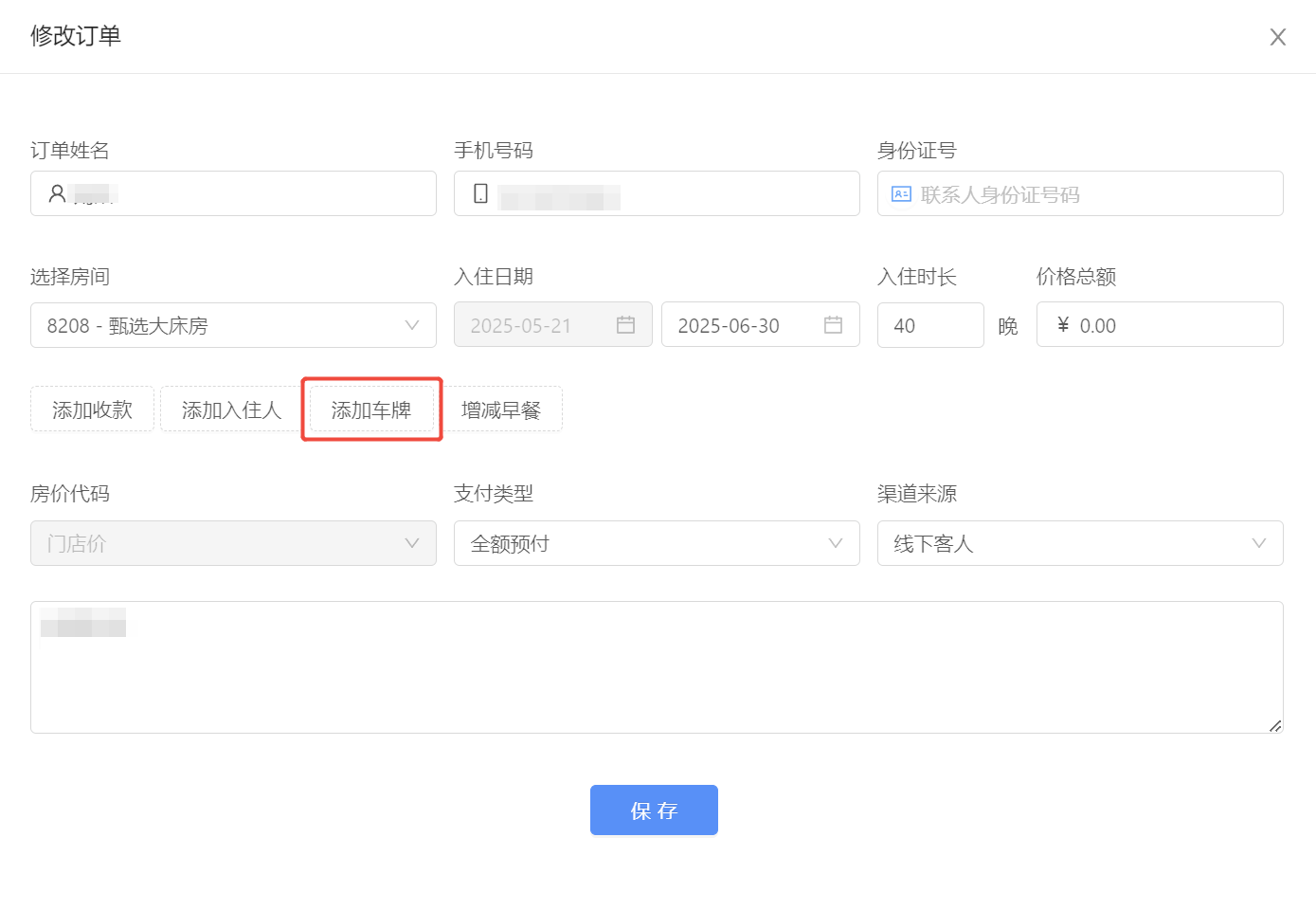Click the 2025-06-30 check-out date field
The image size is (1316, 910).
click(x=761, y=324)
